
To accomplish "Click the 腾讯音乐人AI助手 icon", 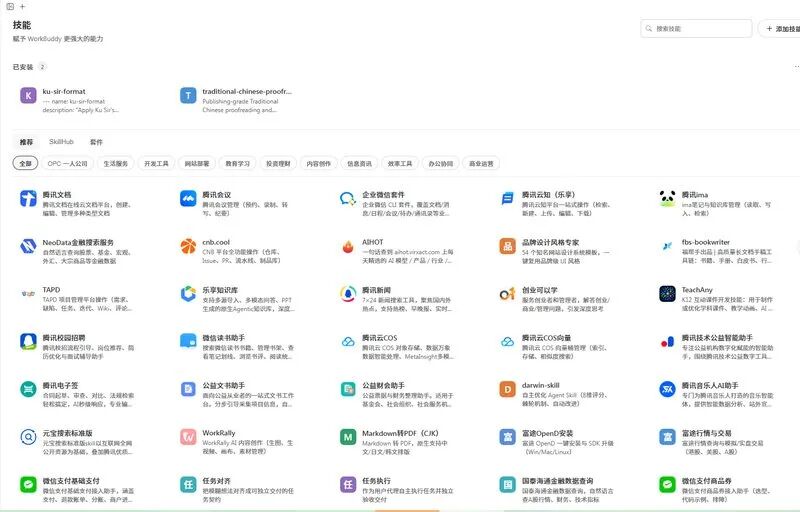I will click(667, 389).
